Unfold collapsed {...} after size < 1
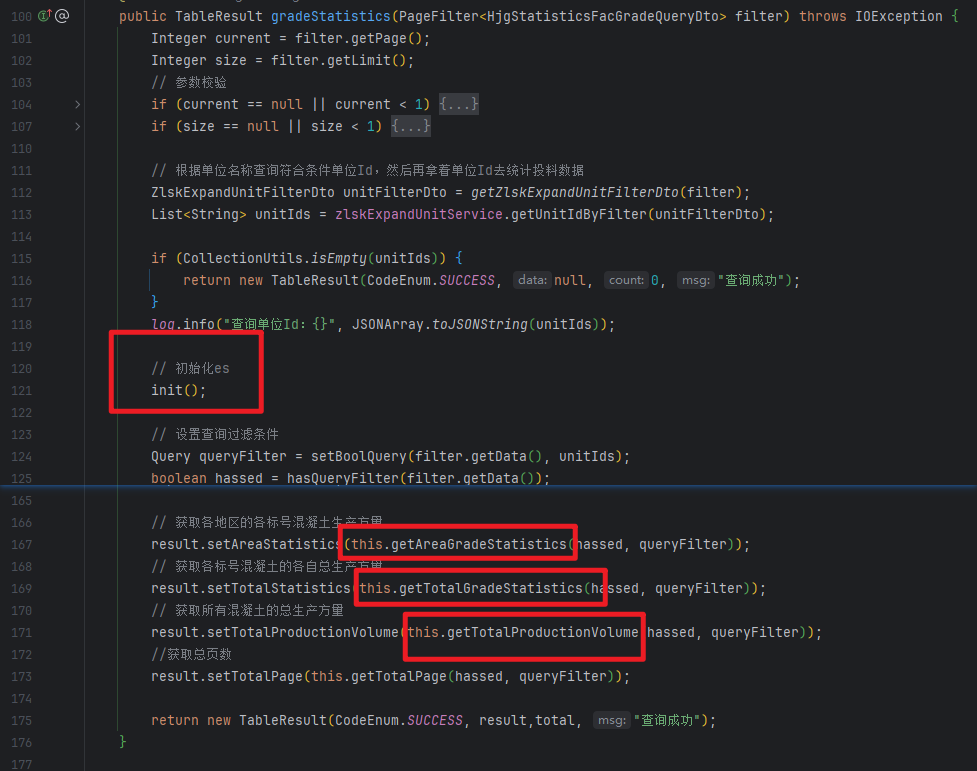The height and width of the screenshot is (771, 977). (411, 126)
